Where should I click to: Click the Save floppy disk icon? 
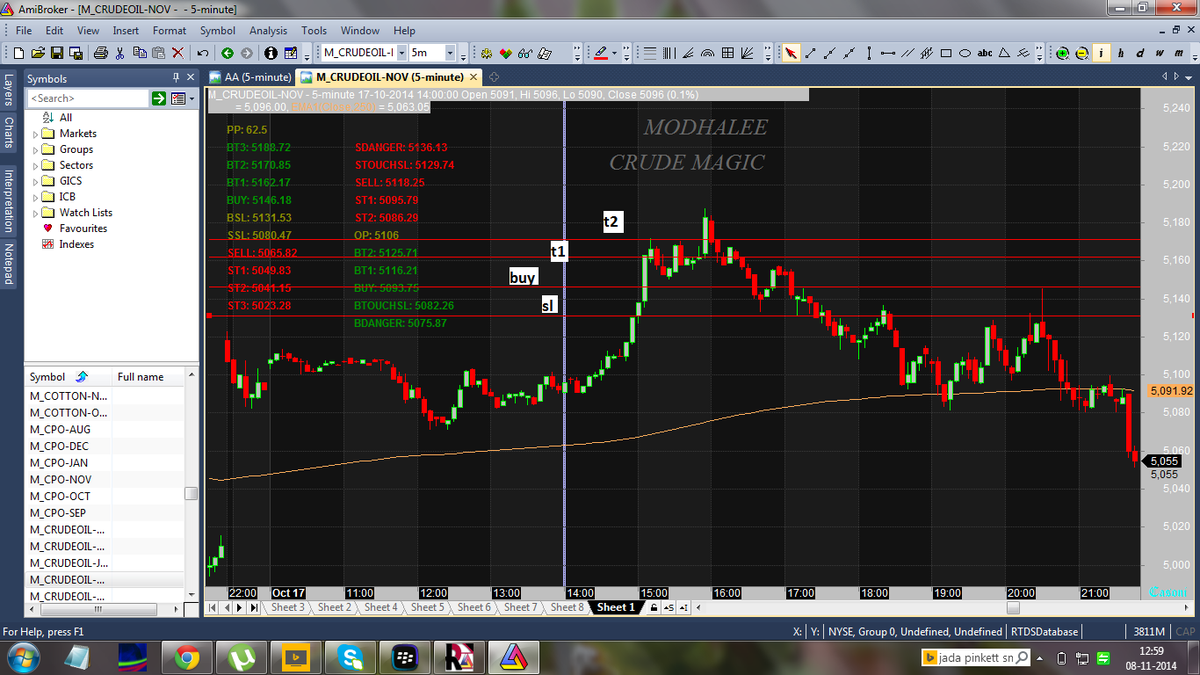click(56, 53)
